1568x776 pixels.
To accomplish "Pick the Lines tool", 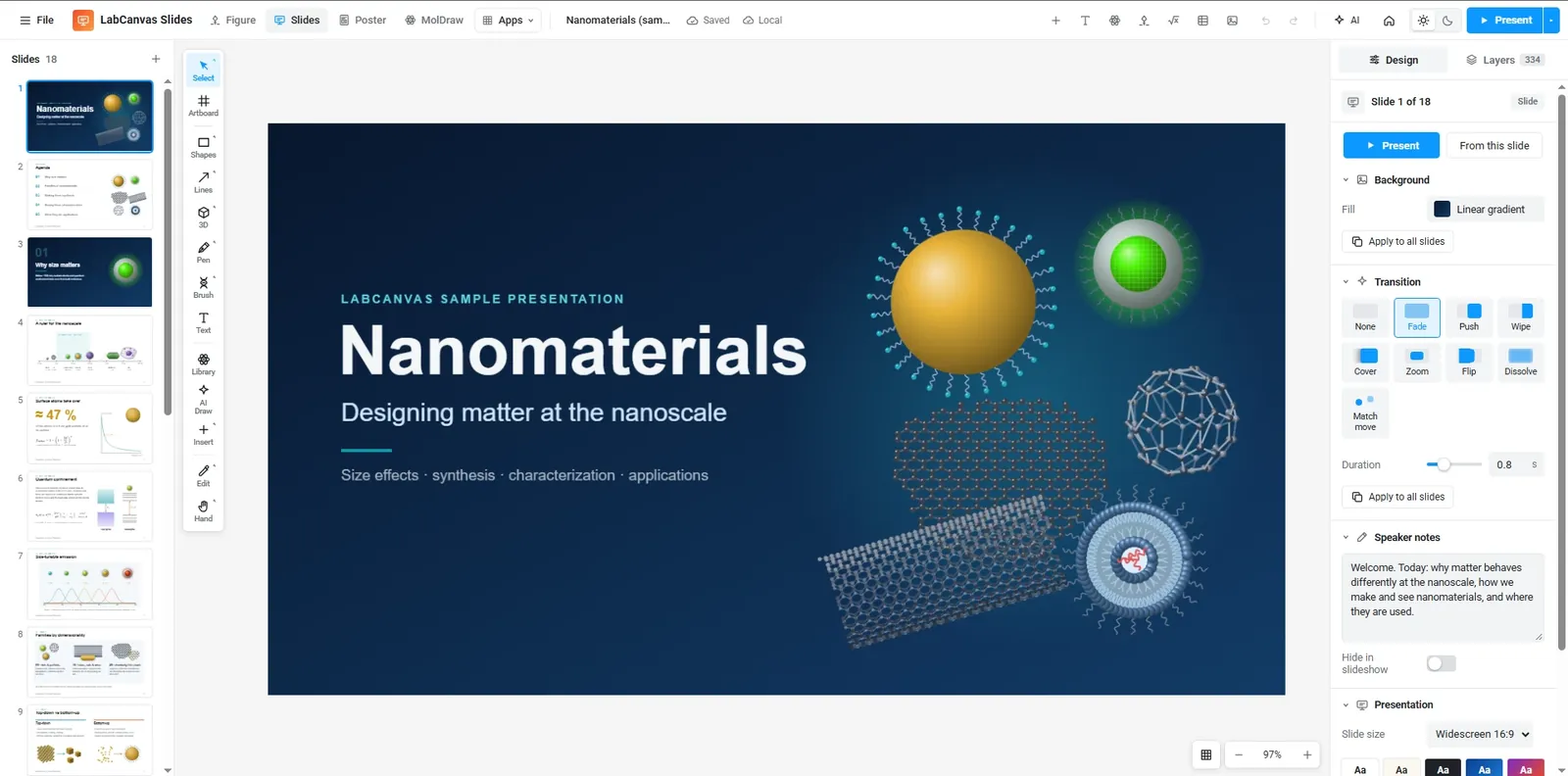I will pos(203,182).
